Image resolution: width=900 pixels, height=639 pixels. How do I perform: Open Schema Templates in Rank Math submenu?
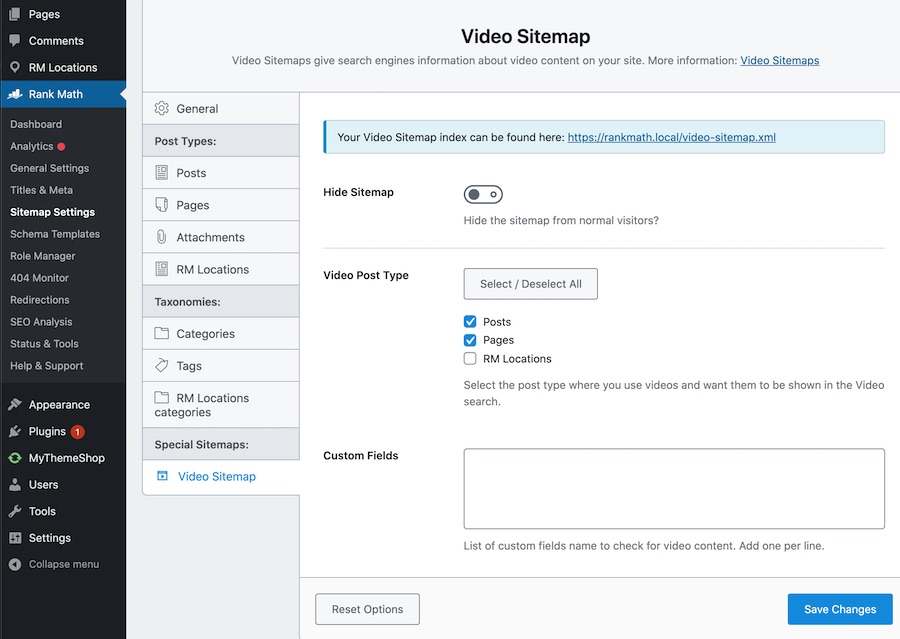coord(55,234)
